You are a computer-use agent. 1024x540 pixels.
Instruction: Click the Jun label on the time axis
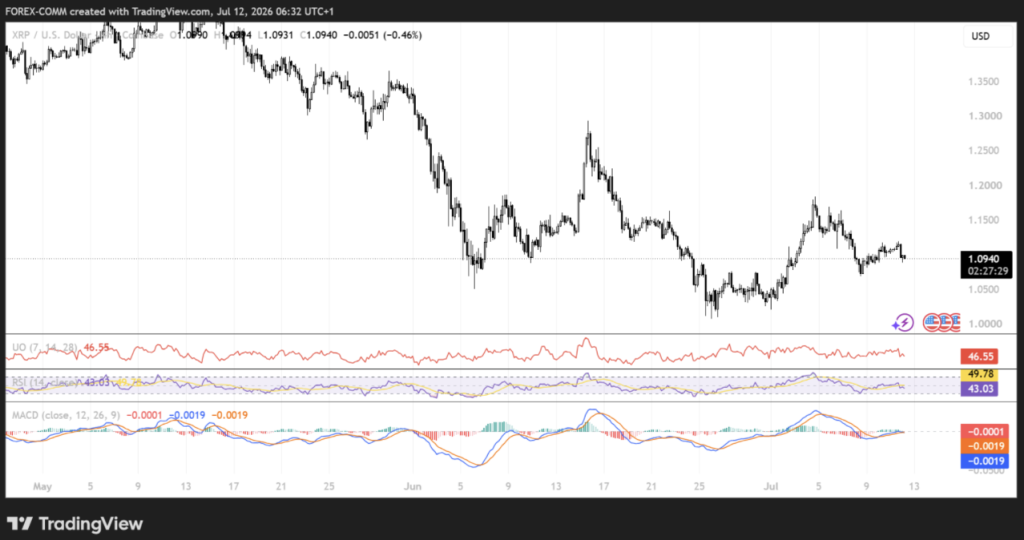413,486
